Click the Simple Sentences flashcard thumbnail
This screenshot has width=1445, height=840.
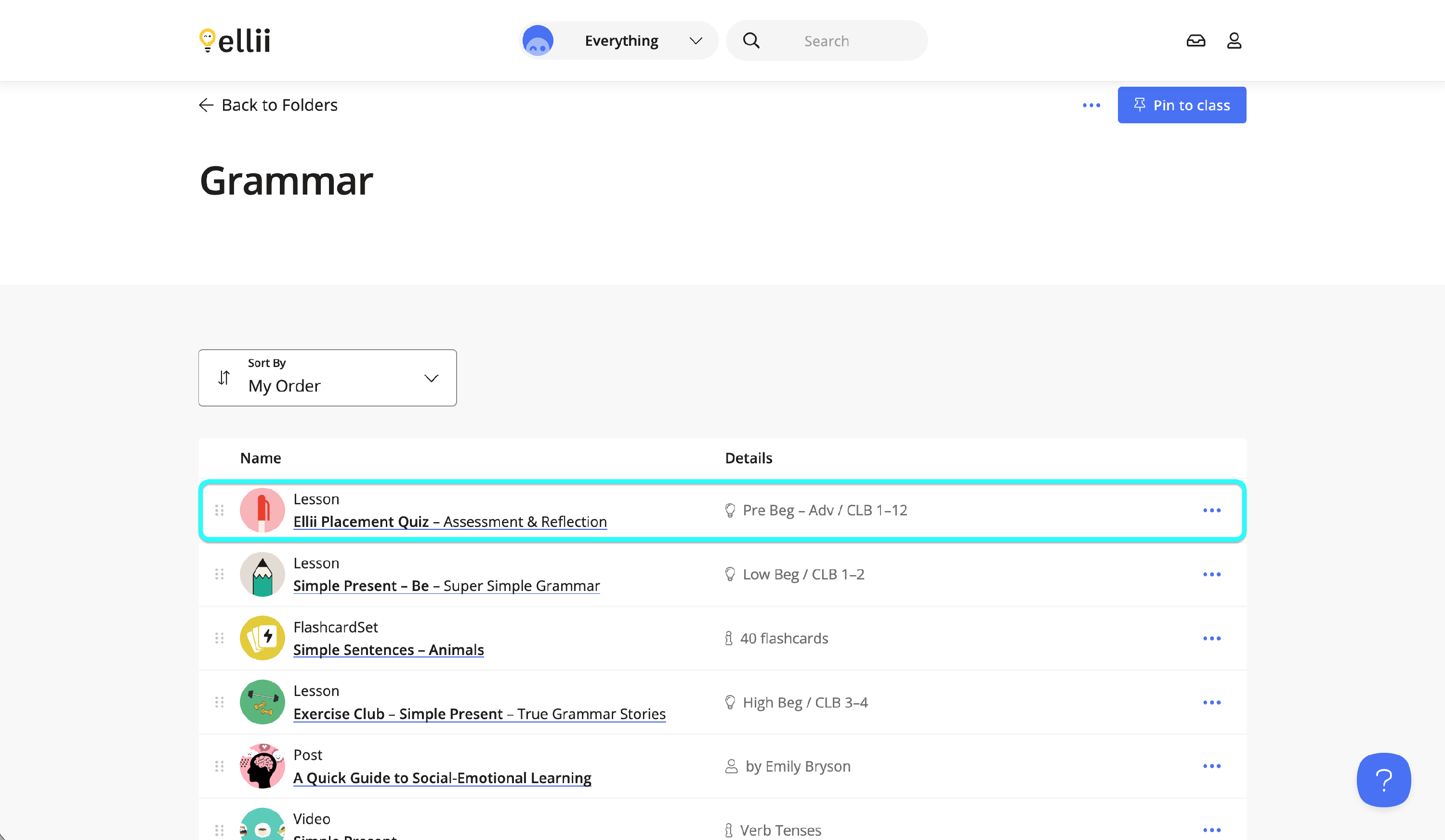tap(262, 638)
